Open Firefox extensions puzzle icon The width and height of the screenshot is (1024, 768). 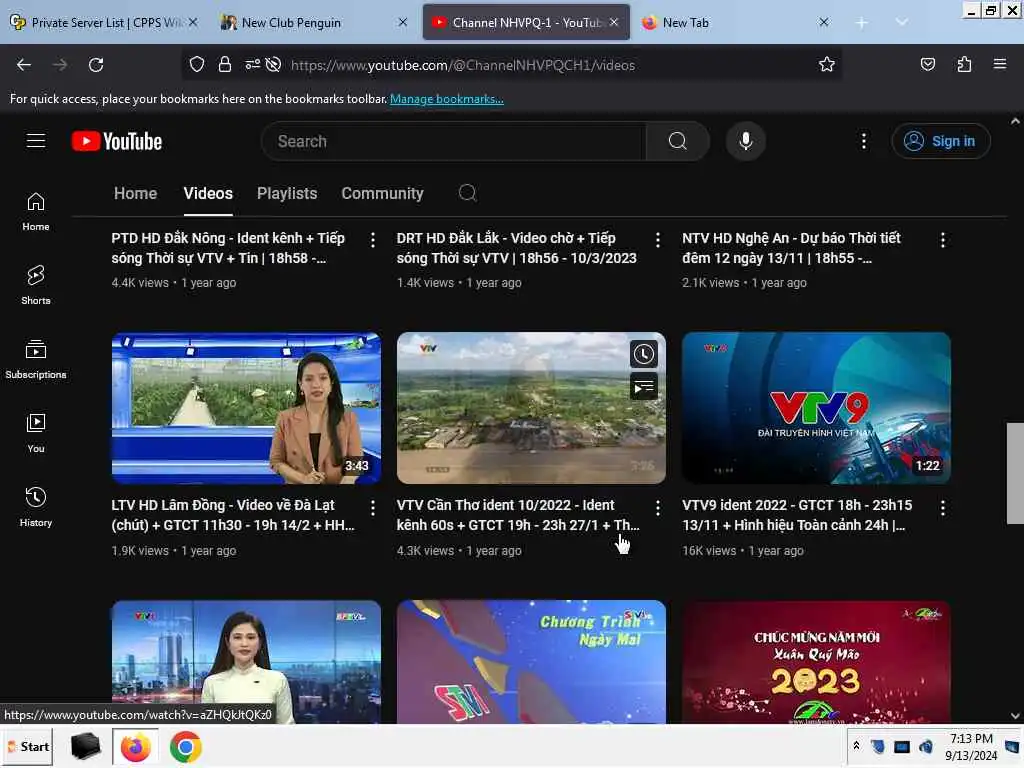(964, 64)
